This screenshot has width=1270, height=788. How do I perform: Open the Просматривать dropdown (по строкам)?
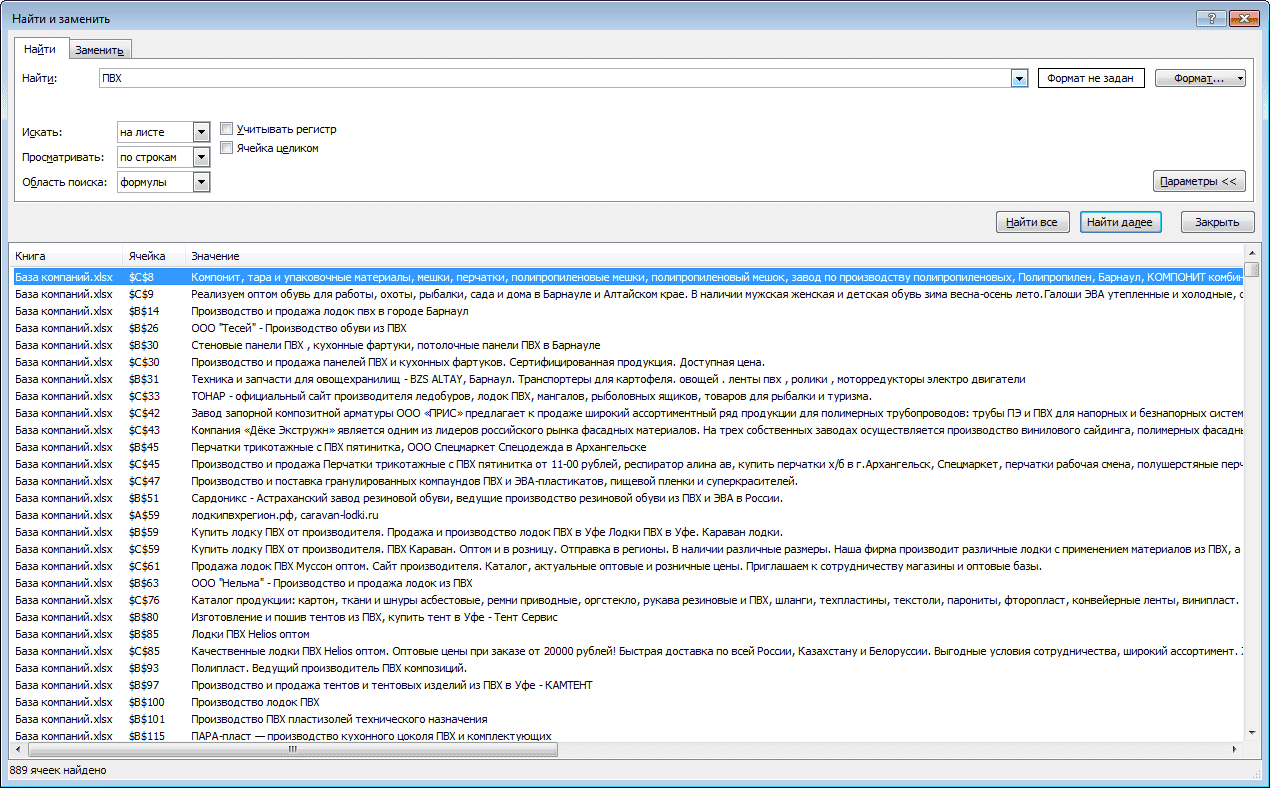click(x=201, y=157)
